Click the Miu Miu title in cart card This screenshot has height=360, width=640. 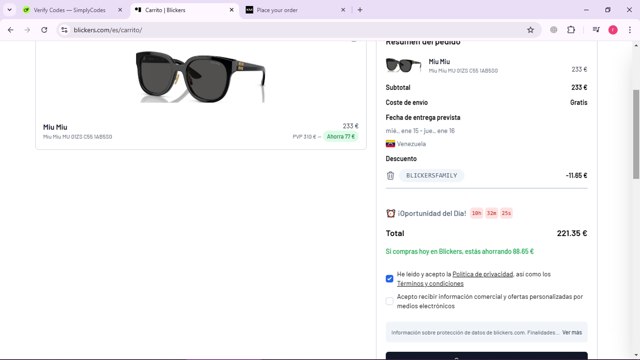(55, 127)
